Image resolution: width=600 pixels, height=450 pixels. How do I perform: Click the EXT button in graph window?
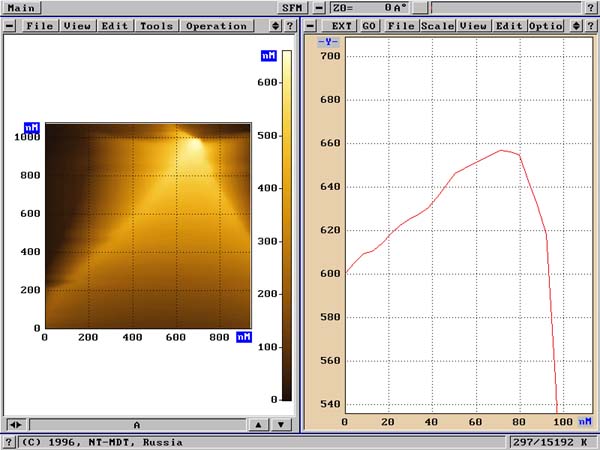[342, 25]
